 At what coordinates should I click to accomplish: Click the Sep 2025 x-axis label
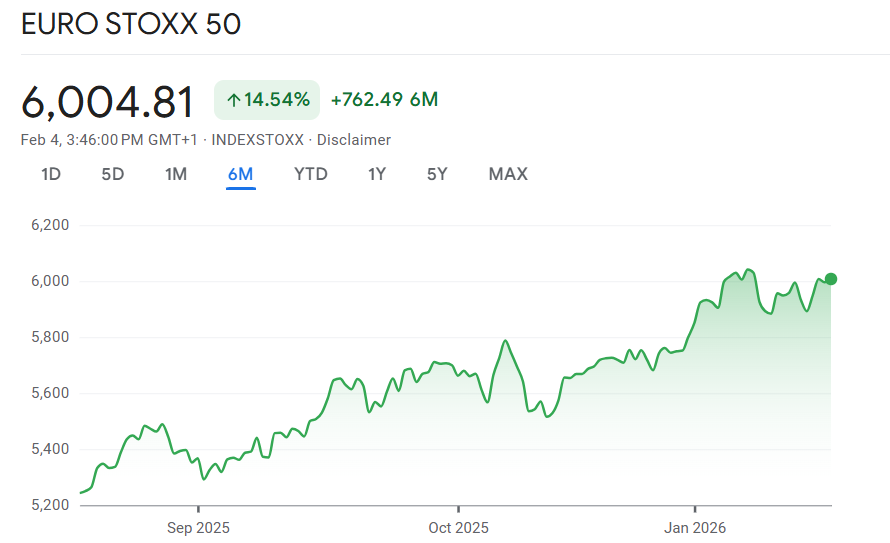click(198, 527)
